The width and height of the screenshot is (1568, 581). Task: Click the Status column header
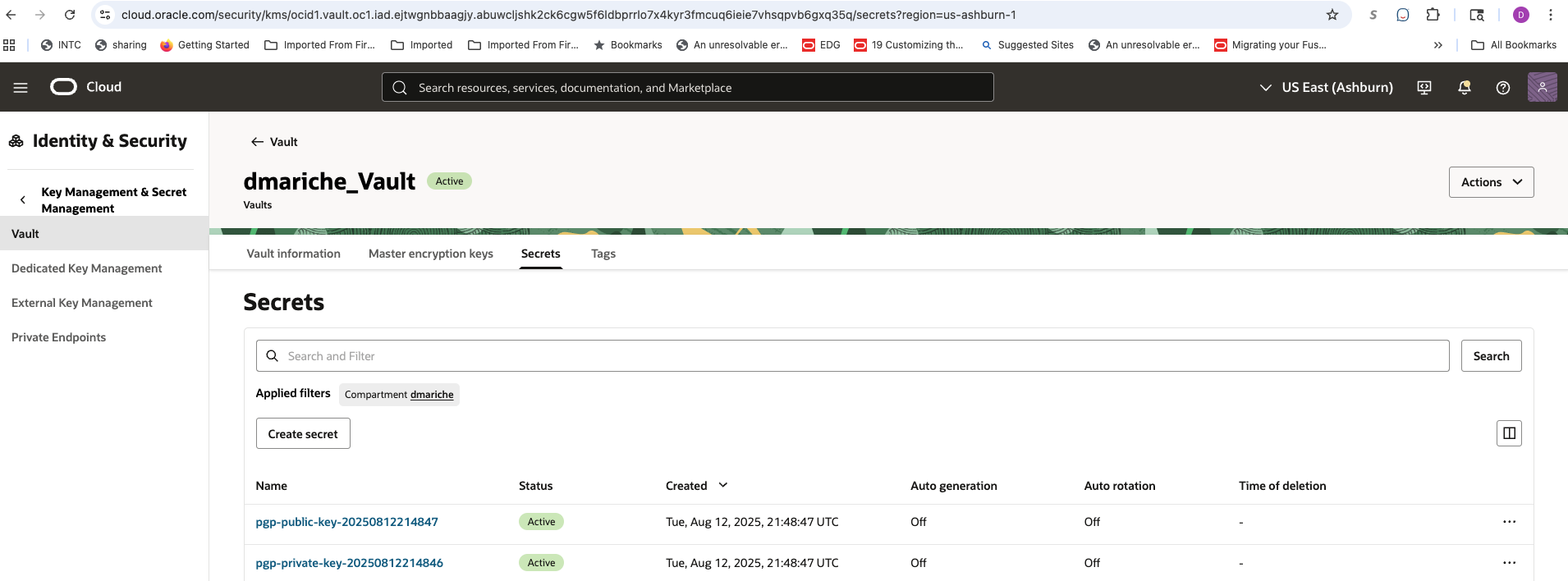535,486
